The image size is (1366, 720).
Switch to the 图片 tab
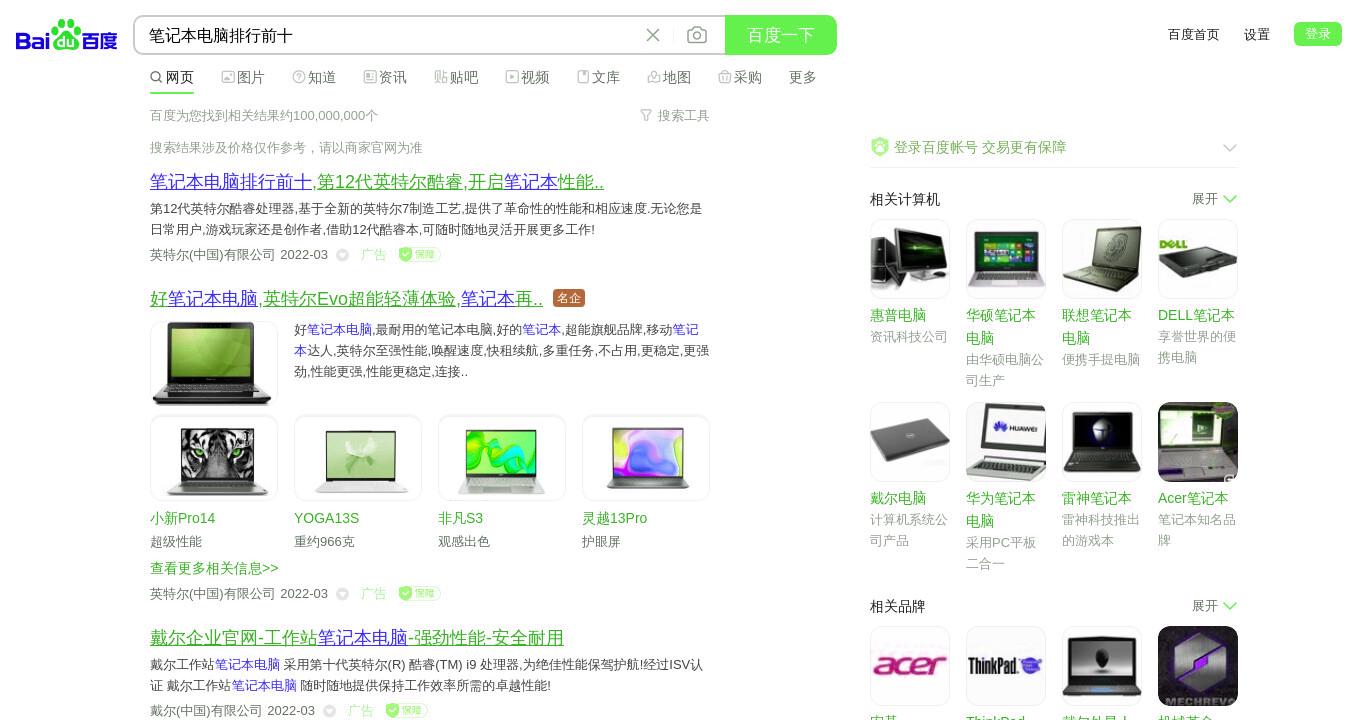tap(243, 77)
